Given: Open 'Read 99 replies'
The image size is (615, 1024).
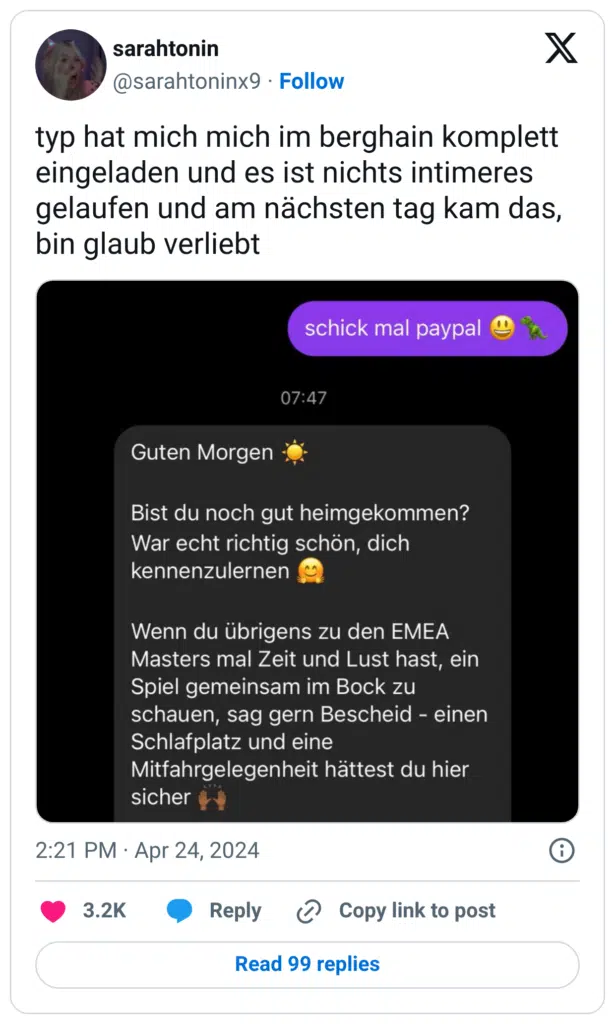Looking at the screenshot, I should [x=307, y=964].
